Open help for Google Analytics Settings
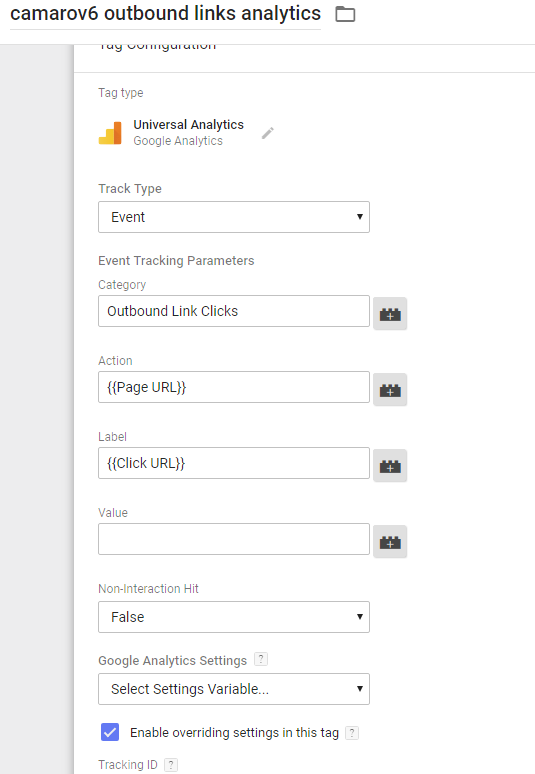This screenshot has height=774, width=535. pyautogui.click(x=261, y=659)
